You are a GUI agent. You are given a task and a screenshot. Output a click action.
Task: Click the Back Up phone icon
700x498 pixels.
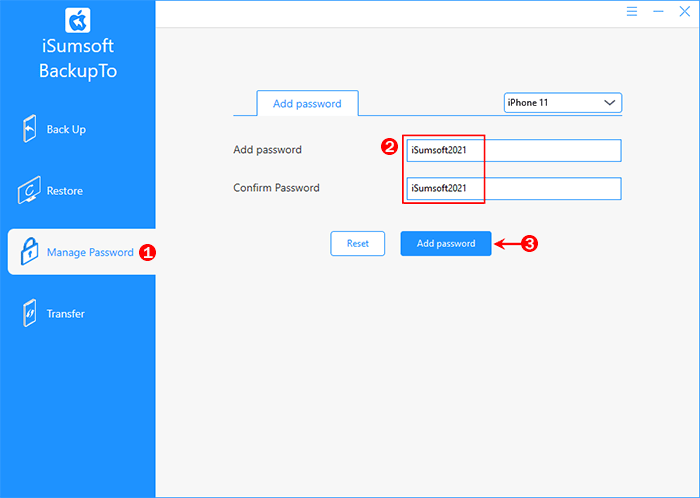tap(29, 129)
